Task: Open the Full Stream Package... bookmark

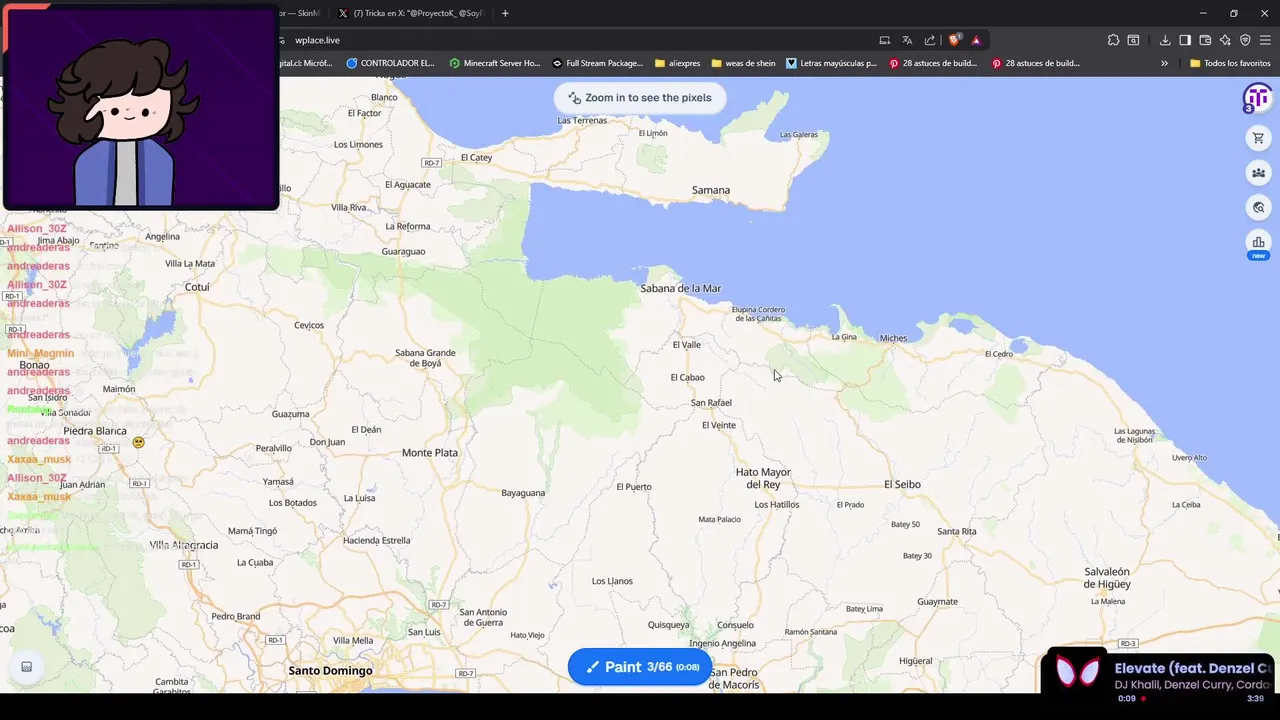Action: click(597, 63)
